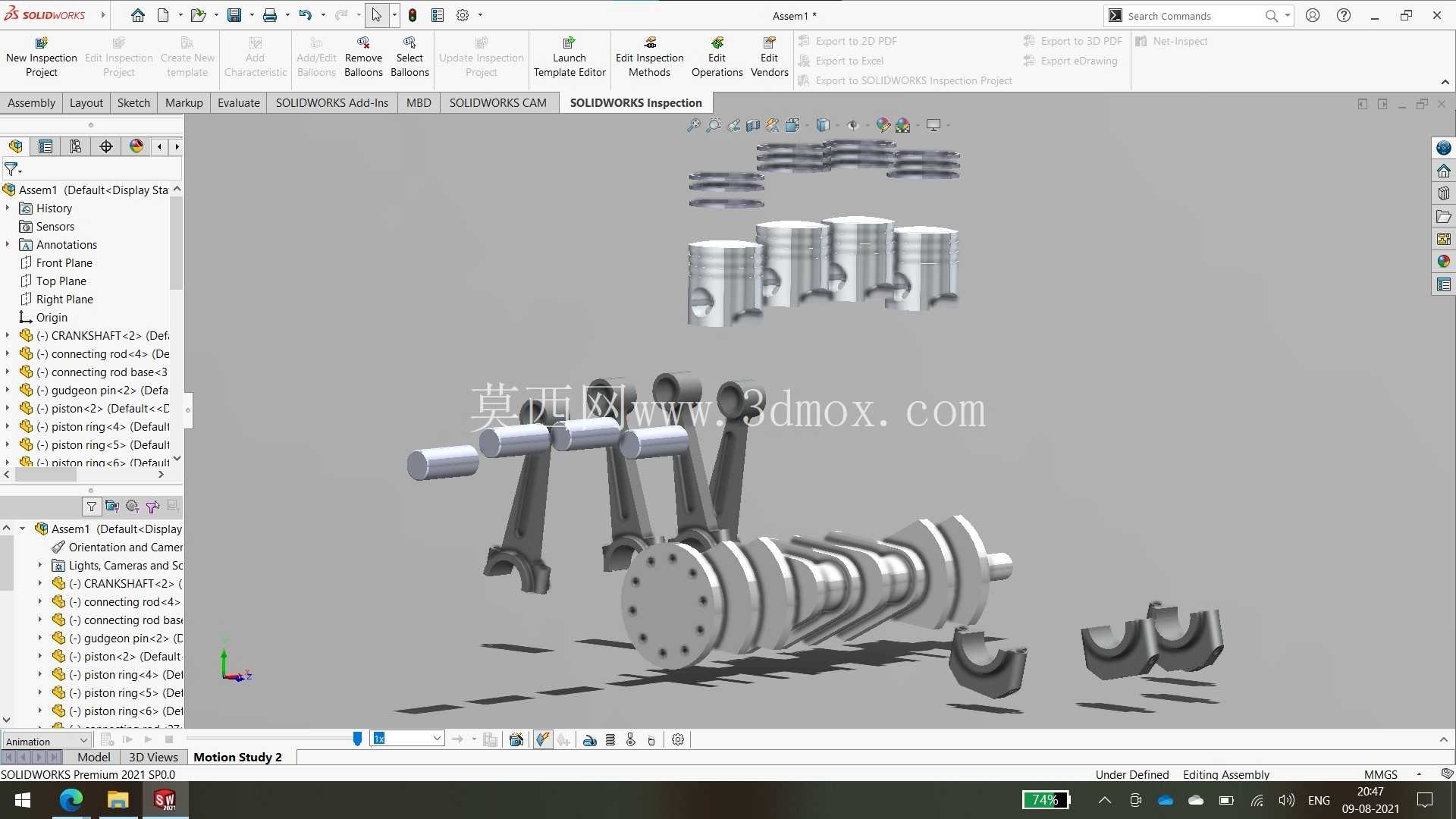Click the Apply Scene icon
This screenshot has height=819, width=1456.
click(x=902, y=125)
